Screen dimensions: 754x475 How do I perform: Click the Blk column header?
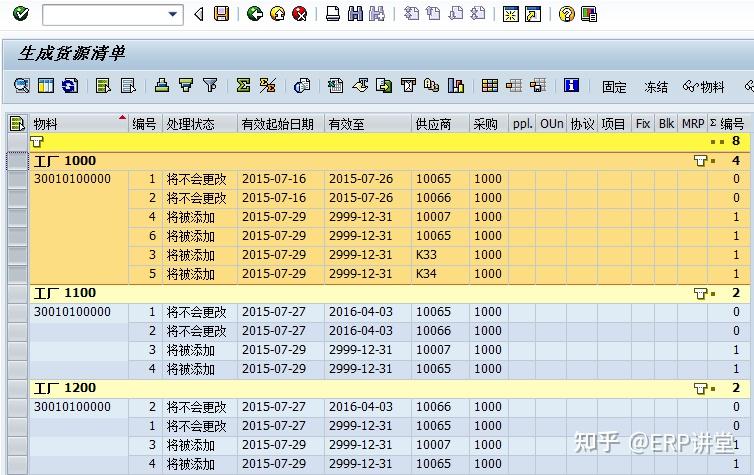(x=666, y=124)
